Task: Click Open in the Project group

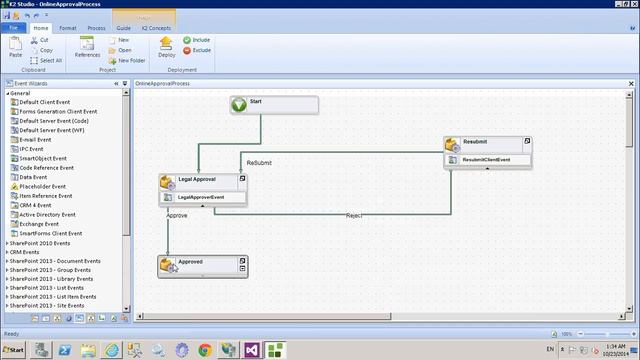Action: point(120,50)
